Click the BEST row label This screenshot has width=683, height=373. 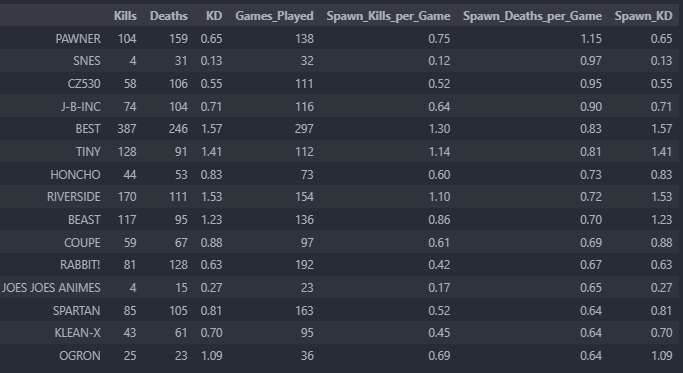88,129
